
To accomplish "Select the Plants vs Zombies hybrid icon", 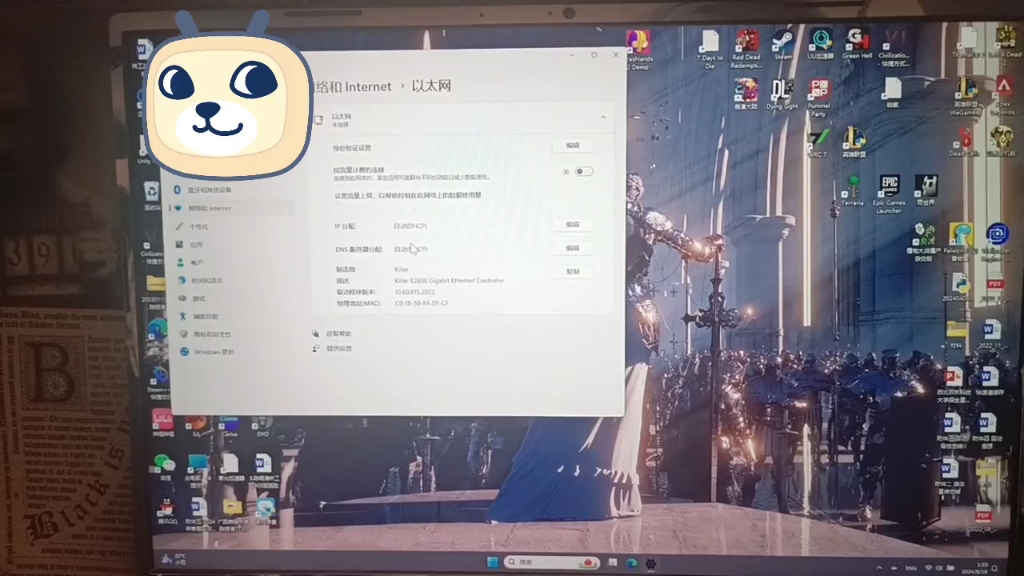I will pyautogui.click(x=923, y=241).
